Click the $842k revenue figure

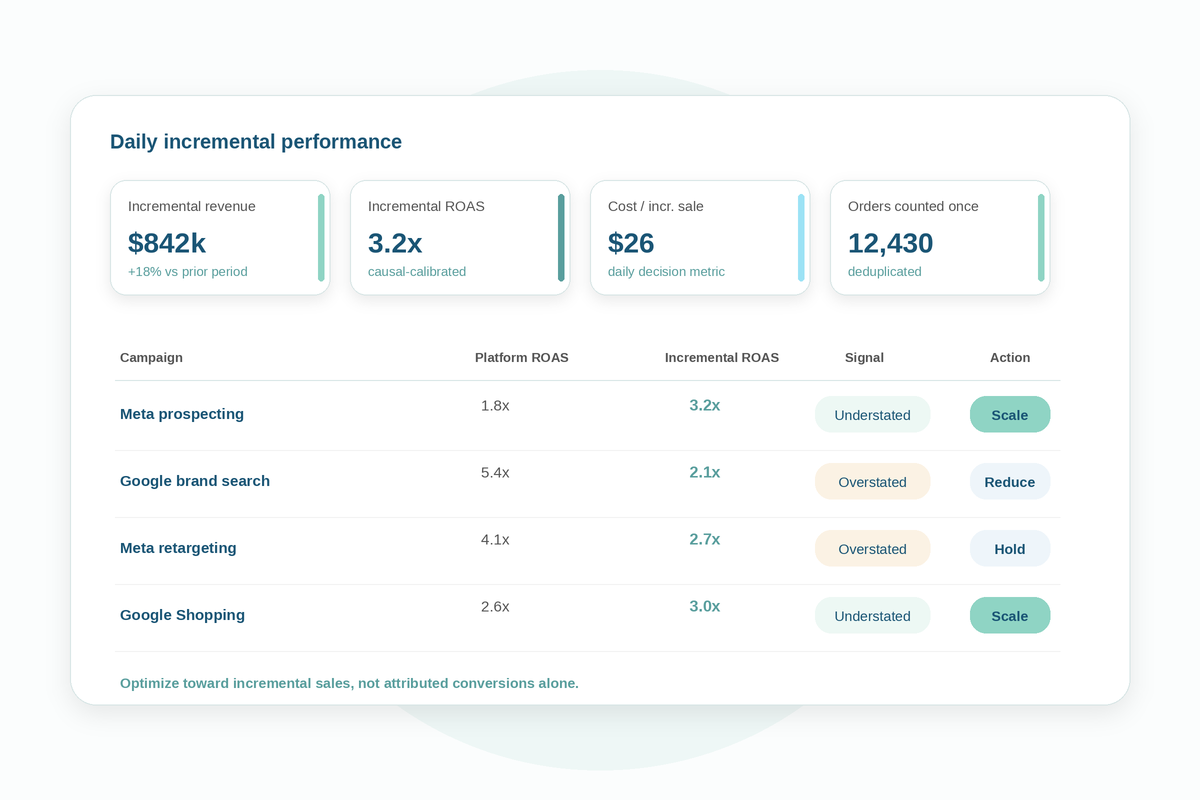167,243
